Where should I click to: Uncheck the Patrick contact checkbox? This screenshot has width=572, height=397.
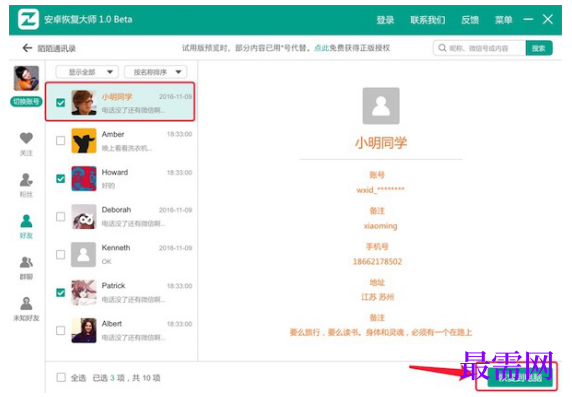[61, 292]
